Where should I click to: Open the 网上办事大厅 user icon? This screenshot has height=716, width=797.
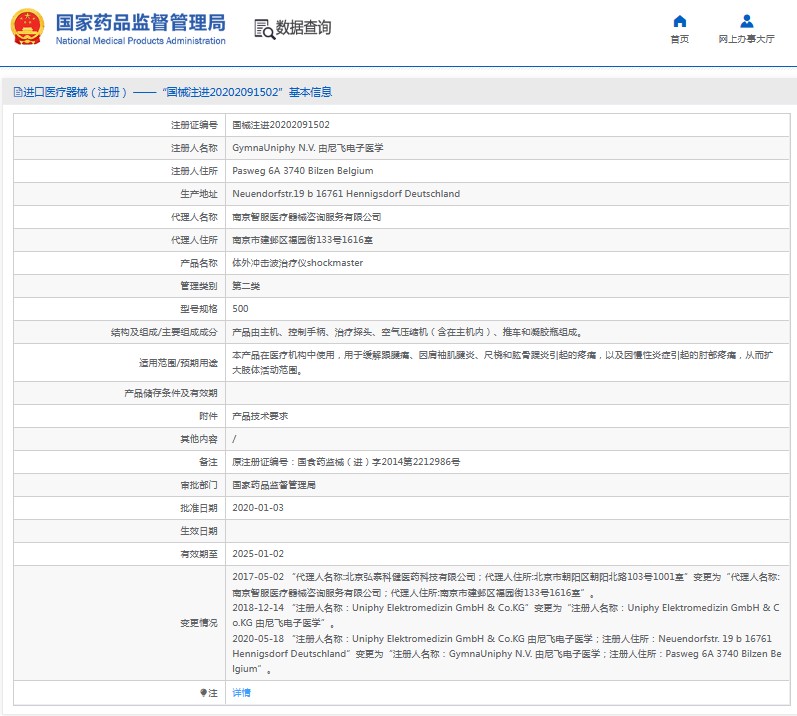coord(747,21)
